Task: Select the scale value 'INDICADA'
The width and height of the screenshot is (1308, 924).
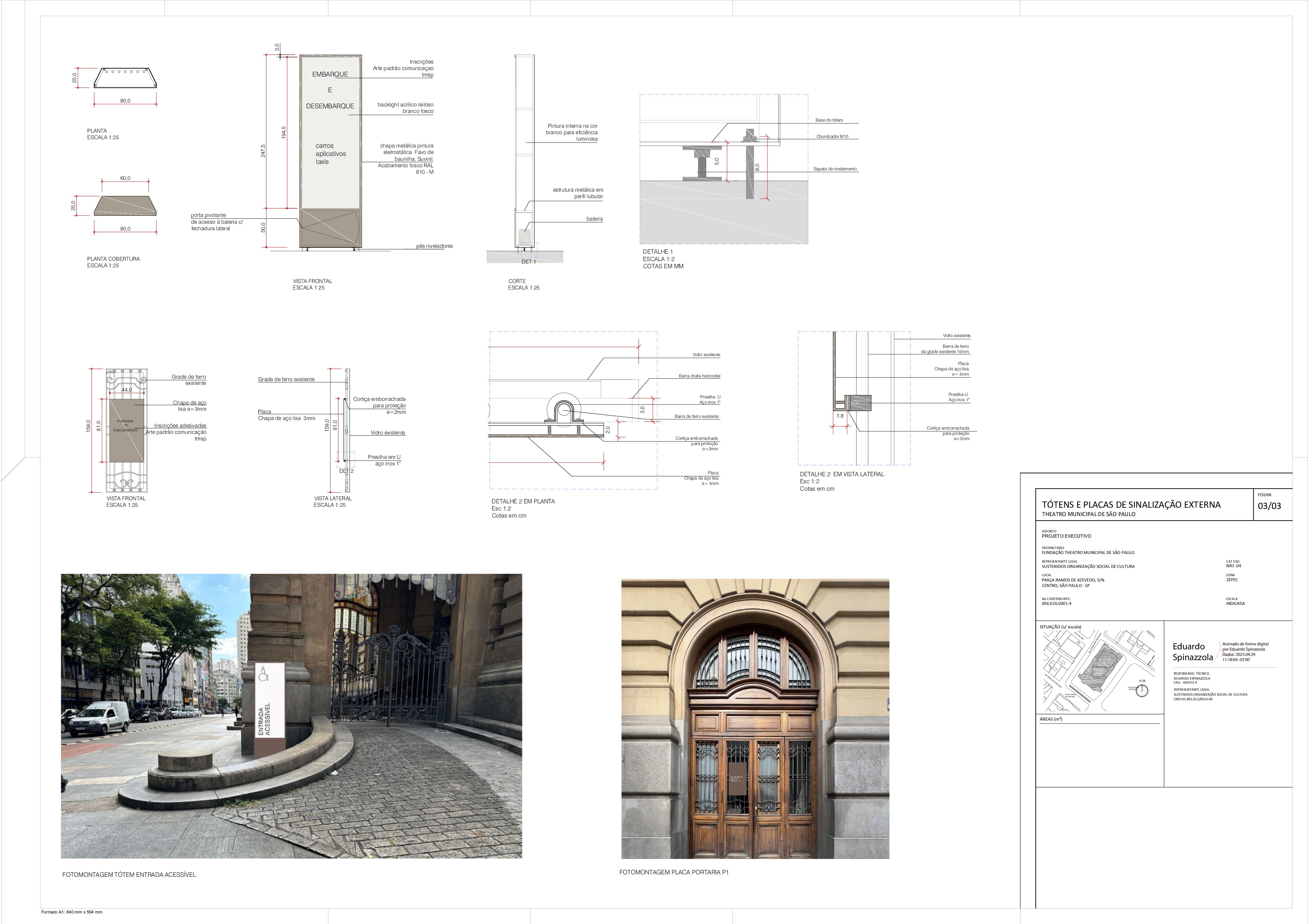Action: click(1235, 603)
